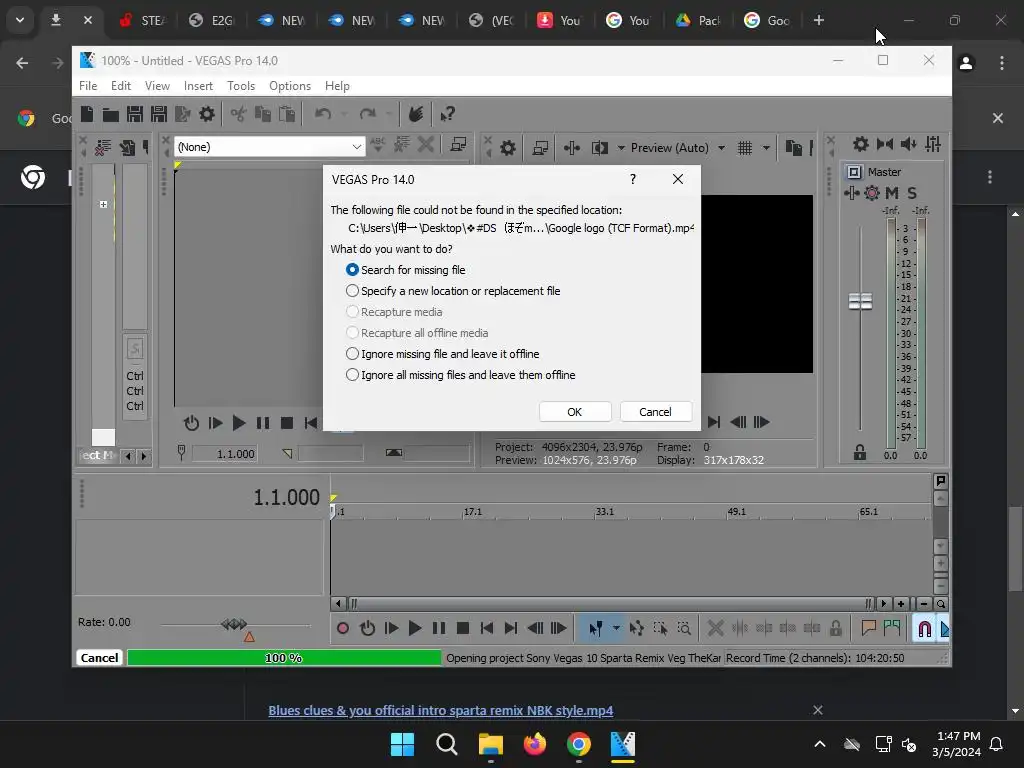
Task: Click the Record button in timeline transport
Action: 343,628
